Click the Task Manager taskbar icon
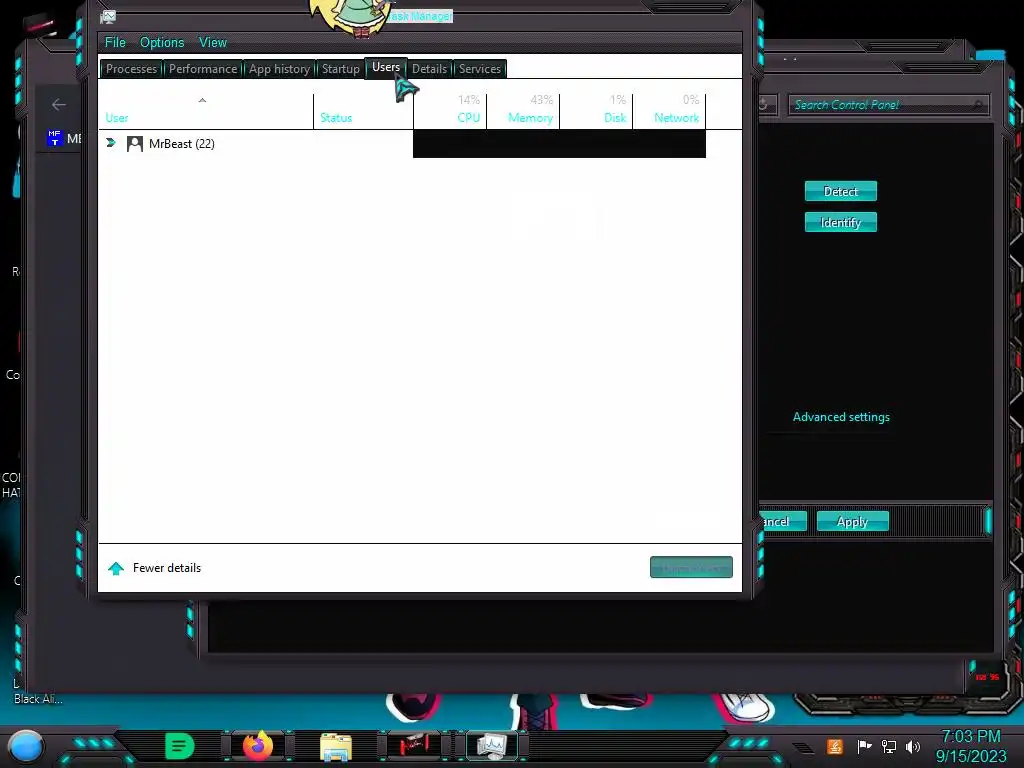This screenshot has height=768, width=1024. coord(492,746)
